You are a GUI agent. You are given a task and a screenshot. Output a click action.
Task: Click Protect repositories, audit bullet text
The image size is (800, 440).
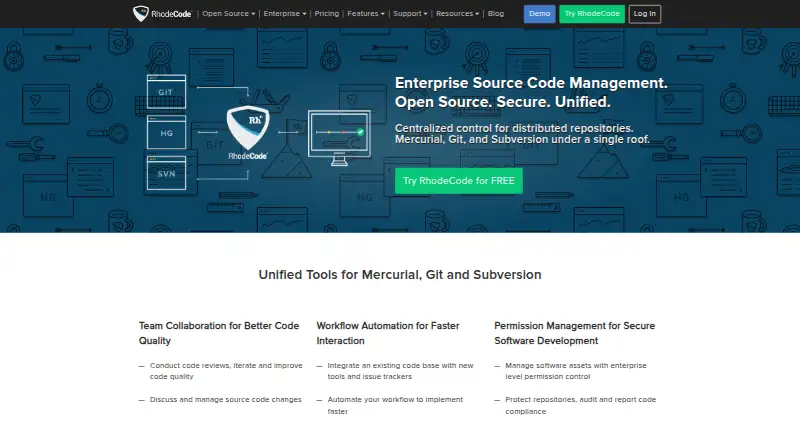(581, 405)
